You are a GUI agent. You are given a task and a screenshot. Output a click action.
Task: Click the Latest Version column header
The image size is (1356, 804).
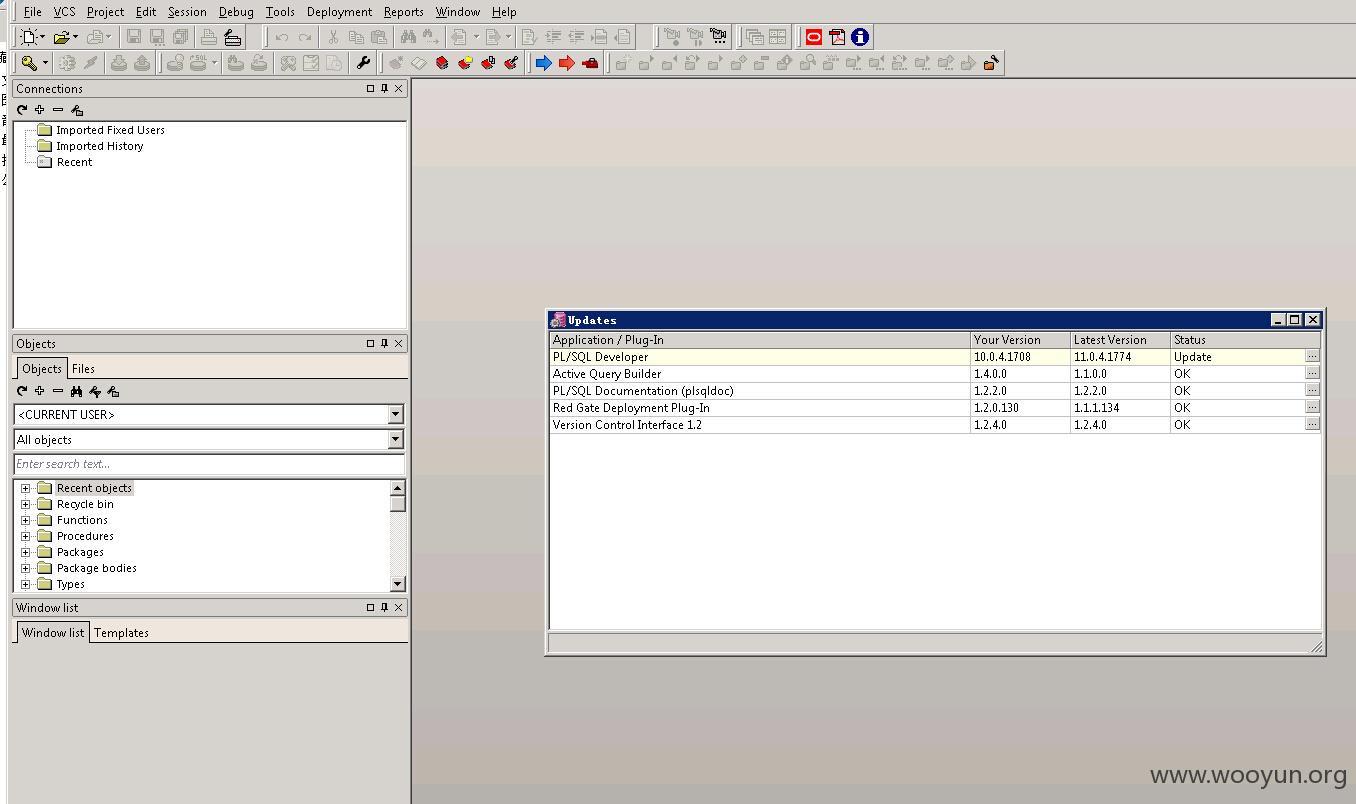(1120, 340)
